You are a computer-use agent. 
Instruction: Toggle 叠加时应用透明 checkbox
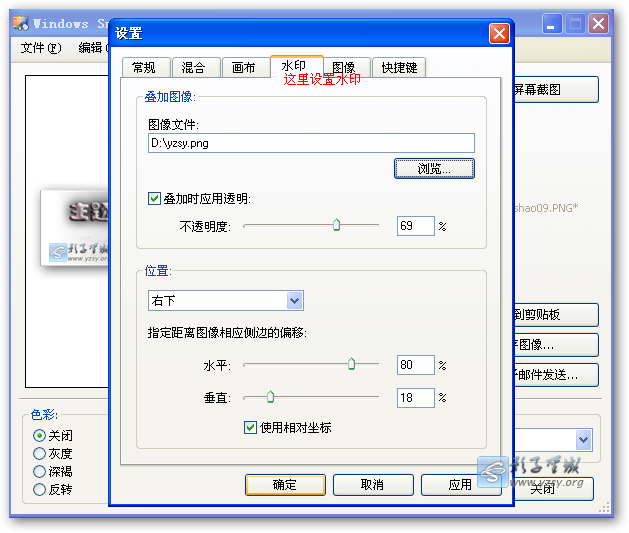[x=154, y=199]
